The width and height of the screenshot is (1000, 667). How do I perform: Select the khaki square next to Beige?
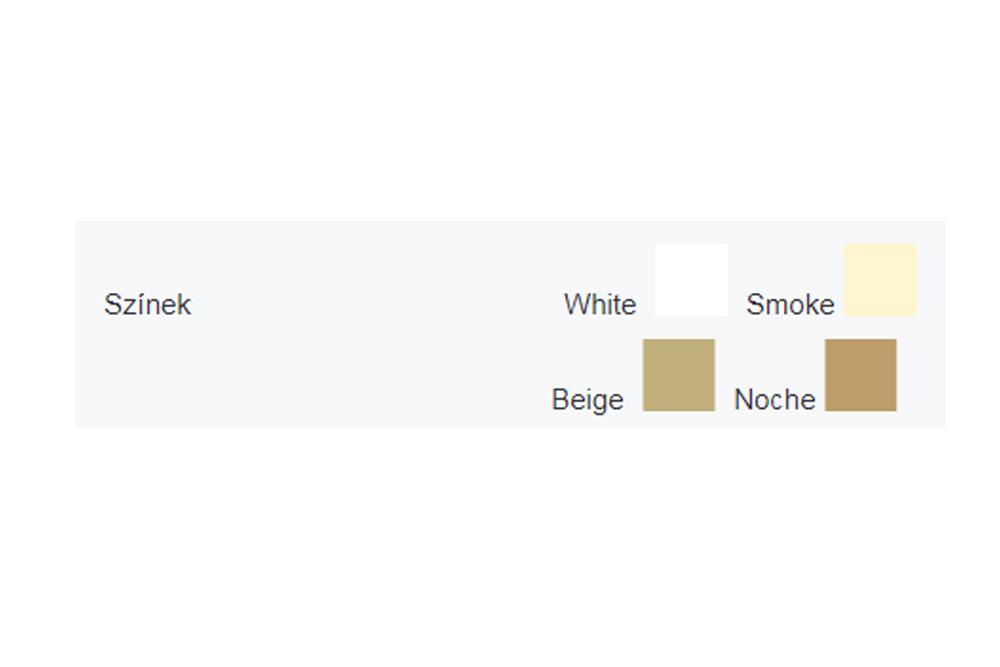(679, 375)
